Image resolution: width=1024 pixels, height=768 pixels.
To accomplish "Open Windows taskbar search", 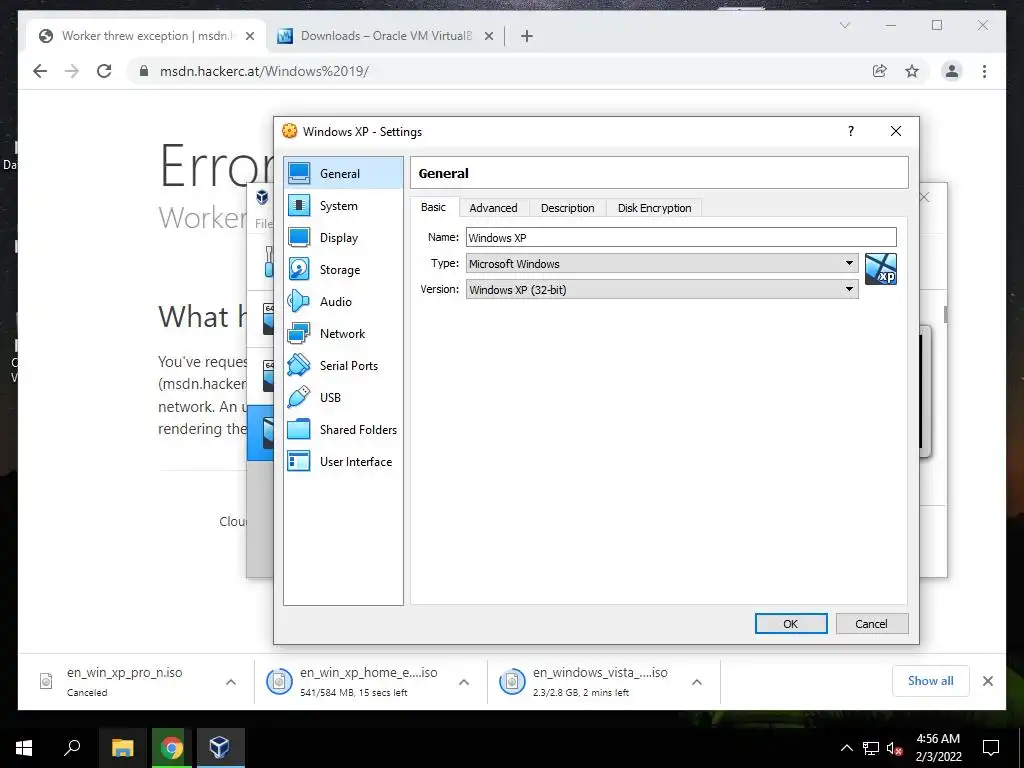I will pyautogui.click(x=72, y=748).
